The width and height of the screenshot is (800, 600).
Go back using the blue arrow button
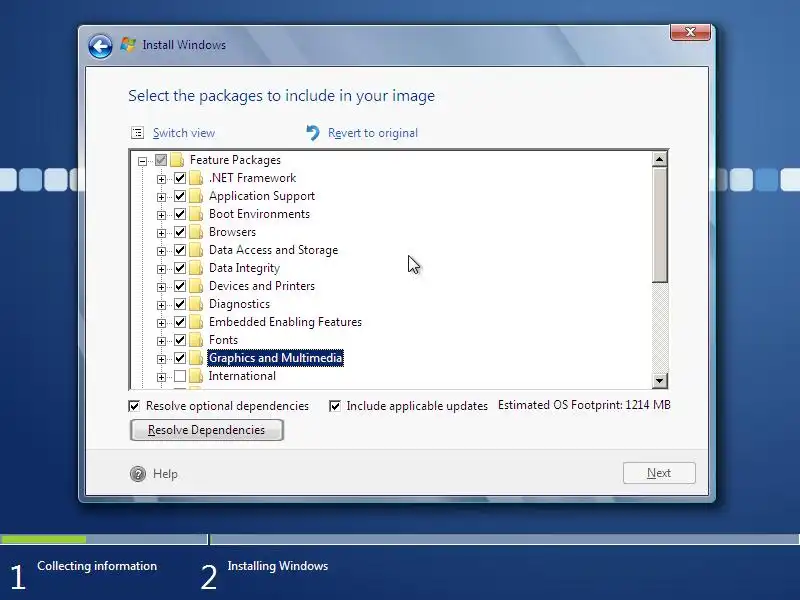click(x=100, y=47)
